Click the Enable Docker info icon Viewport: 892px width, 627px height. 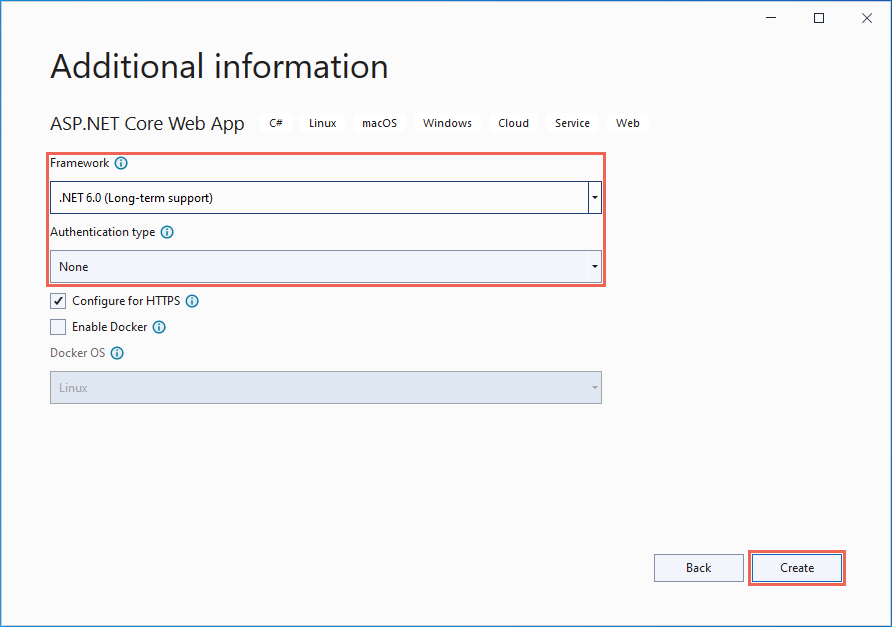(x=159, y=327)
